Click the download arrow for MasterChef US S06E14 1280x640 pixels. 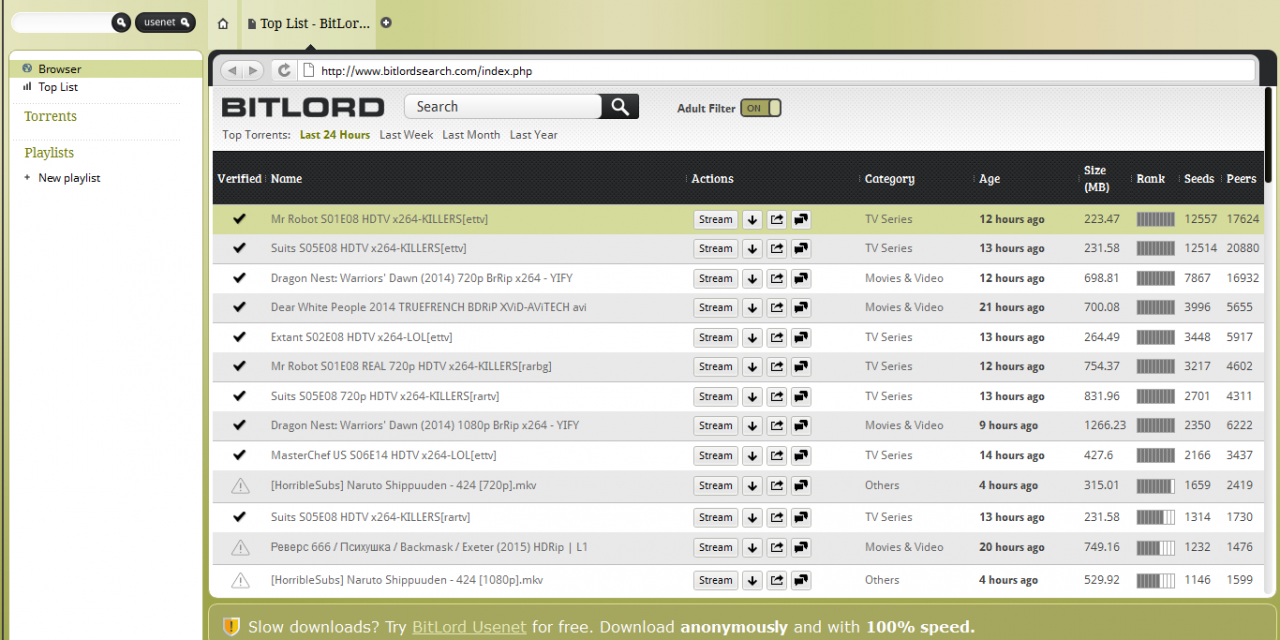(x=752, y=456)
